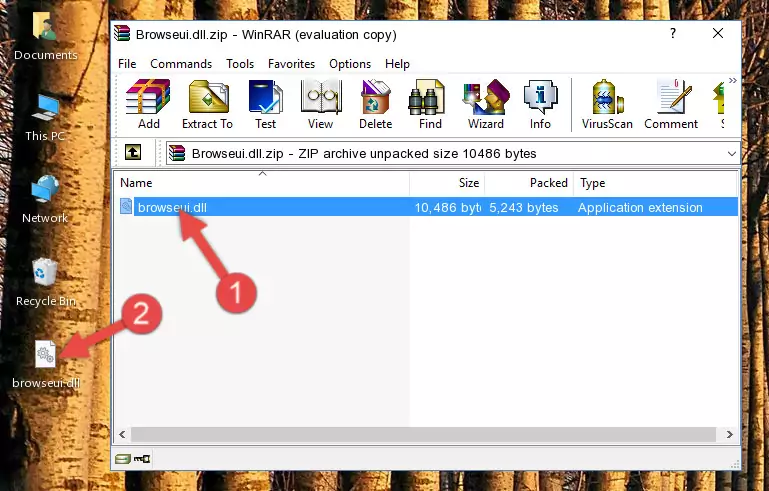
Task: Select the Network desktop icon
Action: pyautogui.click(x=45, y=200)
